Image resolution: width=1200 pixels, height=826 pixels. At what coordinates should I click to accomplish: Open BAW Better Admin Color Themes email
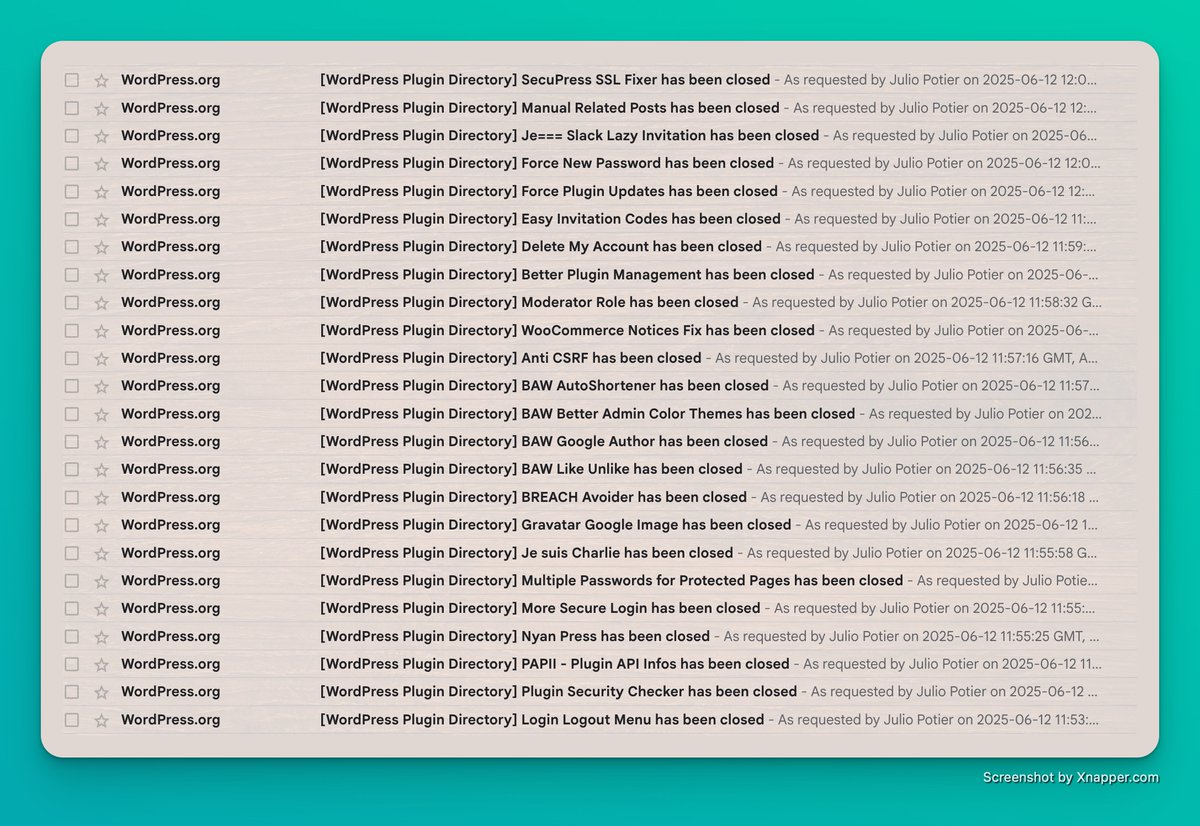click(x=588, y=414)
